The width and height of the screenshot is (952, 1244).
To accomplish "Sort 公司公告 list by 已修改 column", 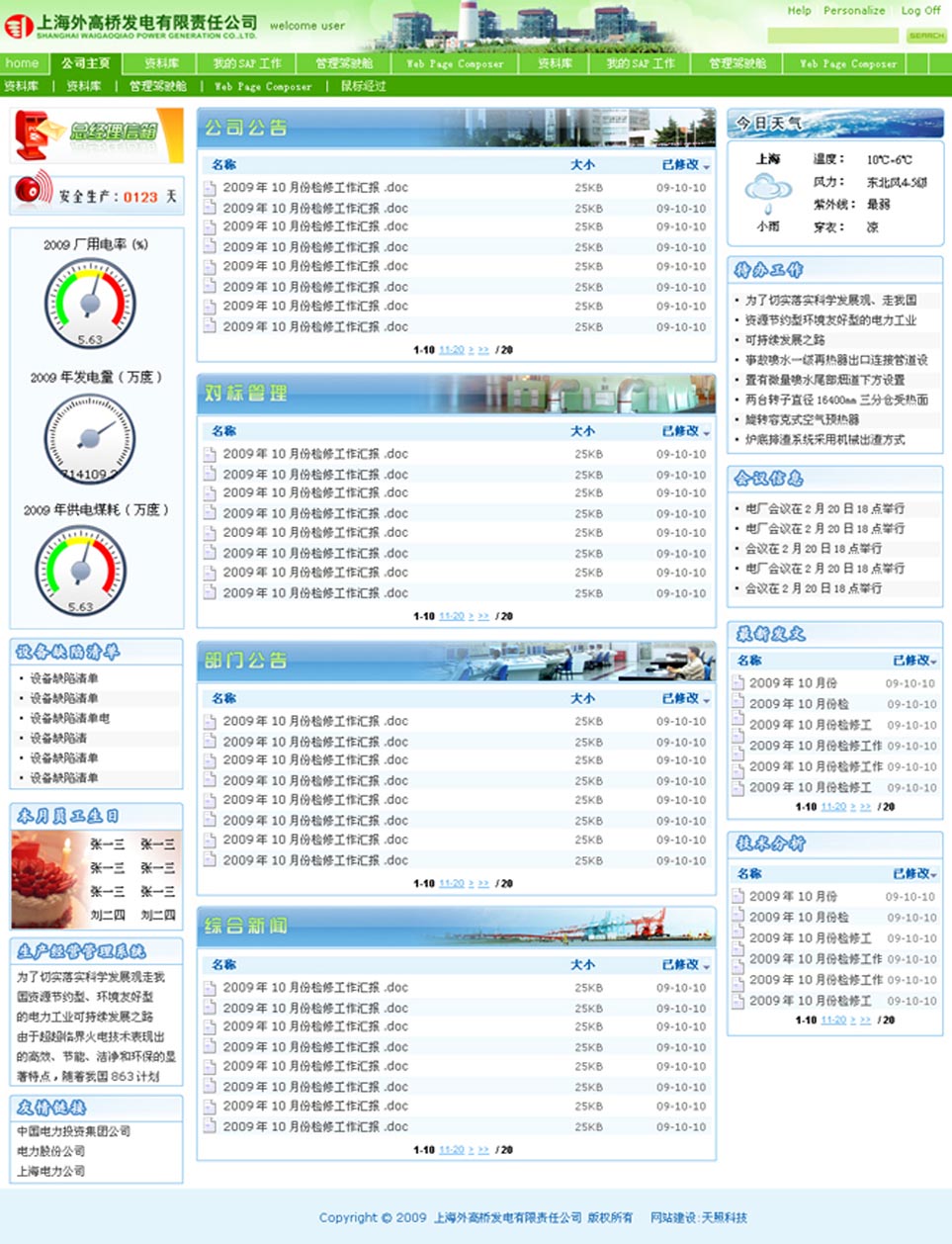I will 684,165.
